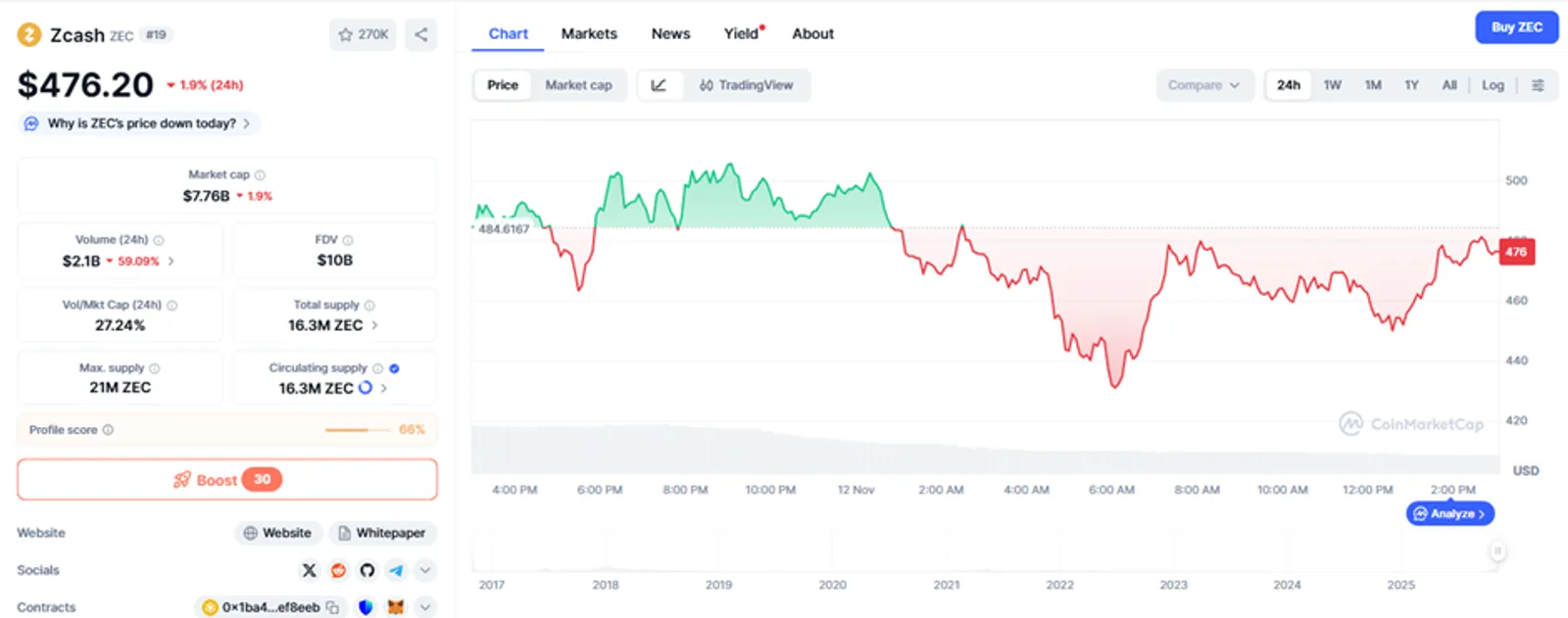Open 'Why is ZEC's price down today?'

click(140, 123)
